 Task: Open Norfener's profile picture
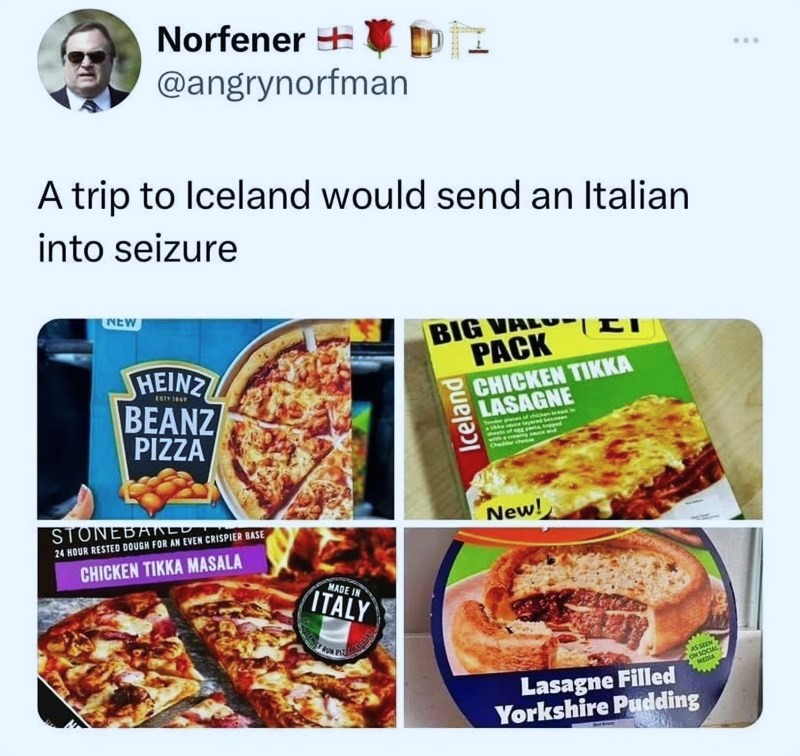pos(89,60)
